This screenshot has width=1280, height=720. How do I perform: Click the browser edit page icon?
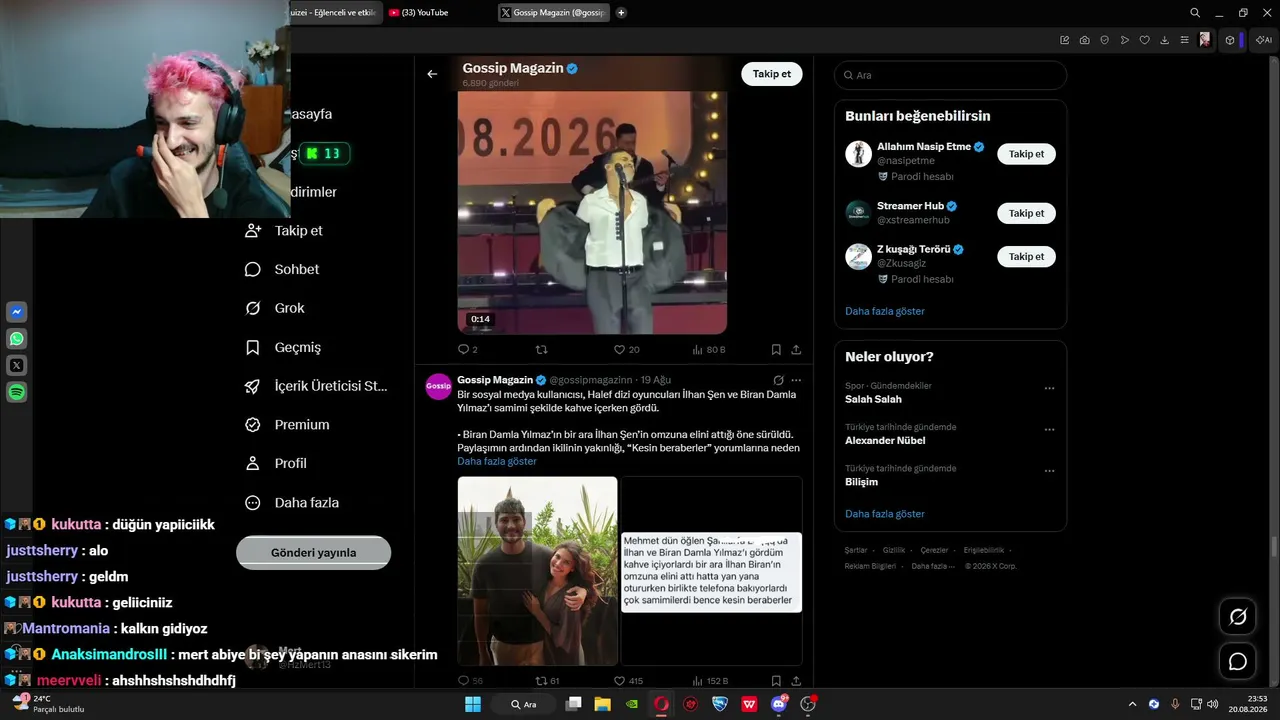click(x=1065, y=40)
